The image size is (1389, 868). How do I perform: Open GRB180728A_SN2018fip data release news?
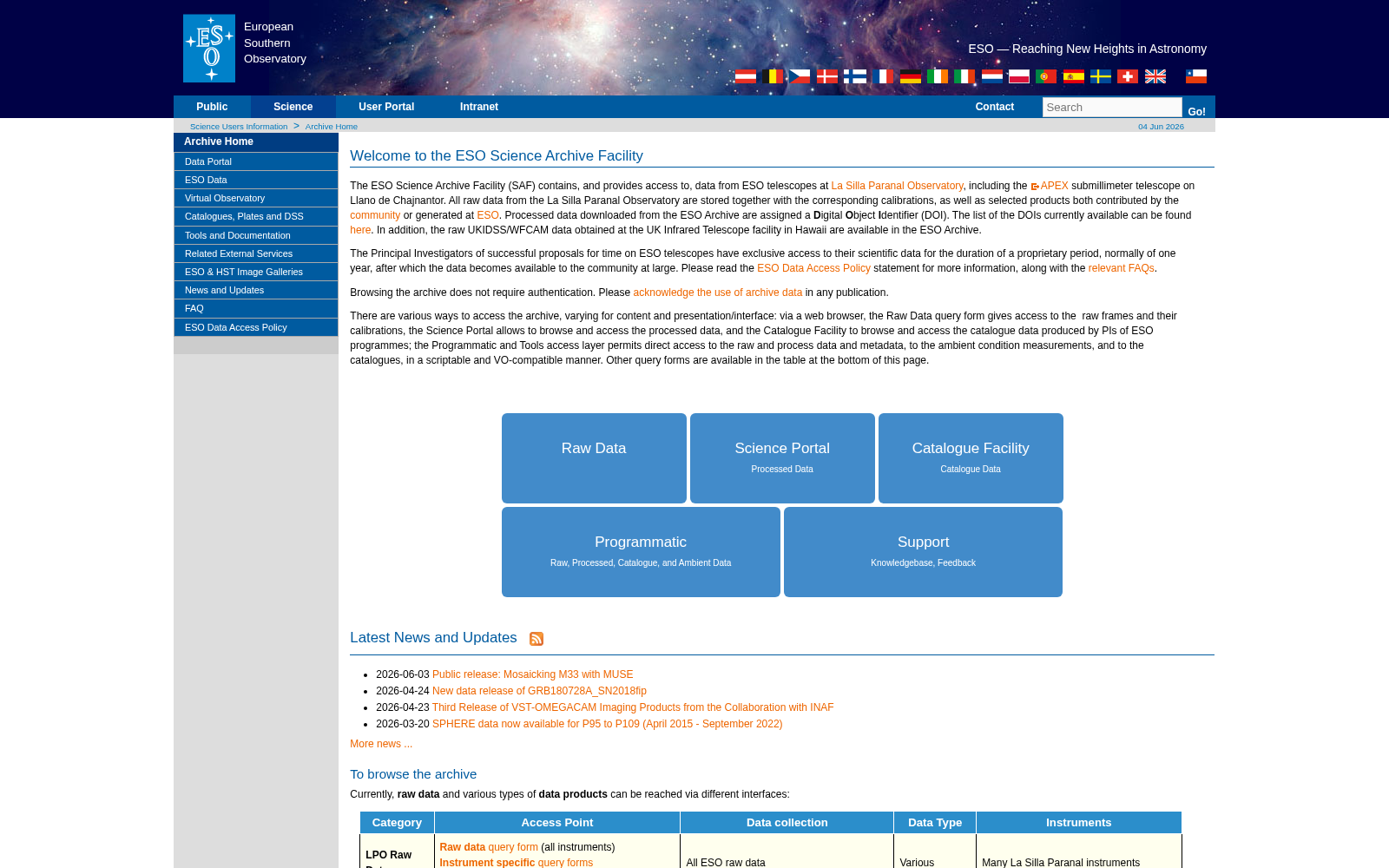[x=539, y=691]
